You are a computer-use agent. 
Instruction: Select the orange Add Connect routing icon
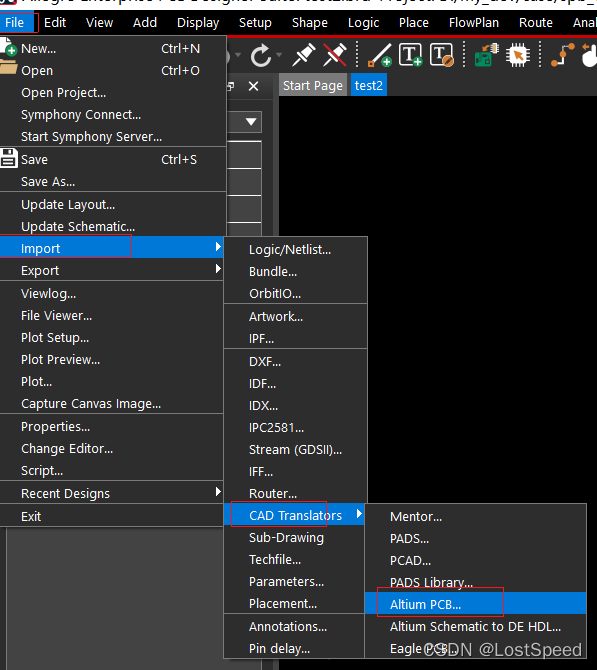pyautogui.click(x=562, y=55)
